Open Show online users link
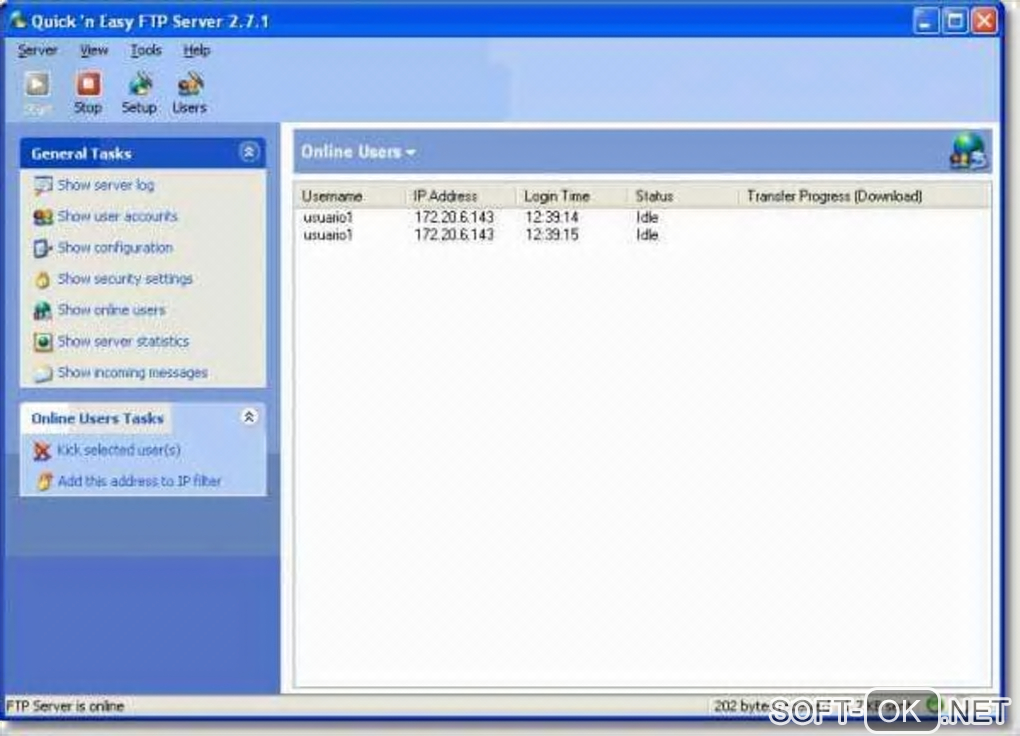The width and height of the screenshot is (1020, 736). [111, 310]
